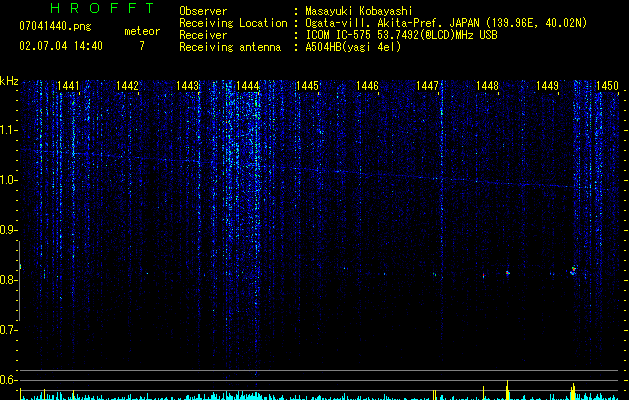Click the 1447 time marker
The image size is (629, 400).
[427, 85]
